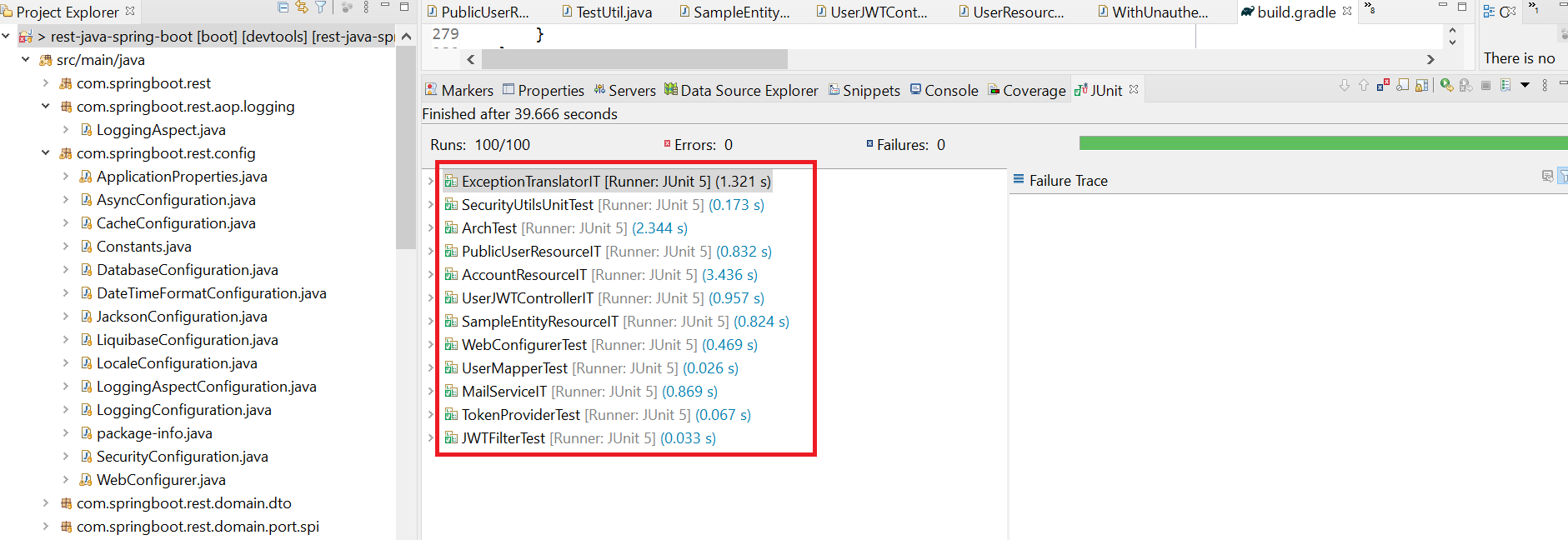Open the Servers tab
1568x540 pixels.
(x=625, y=90)
